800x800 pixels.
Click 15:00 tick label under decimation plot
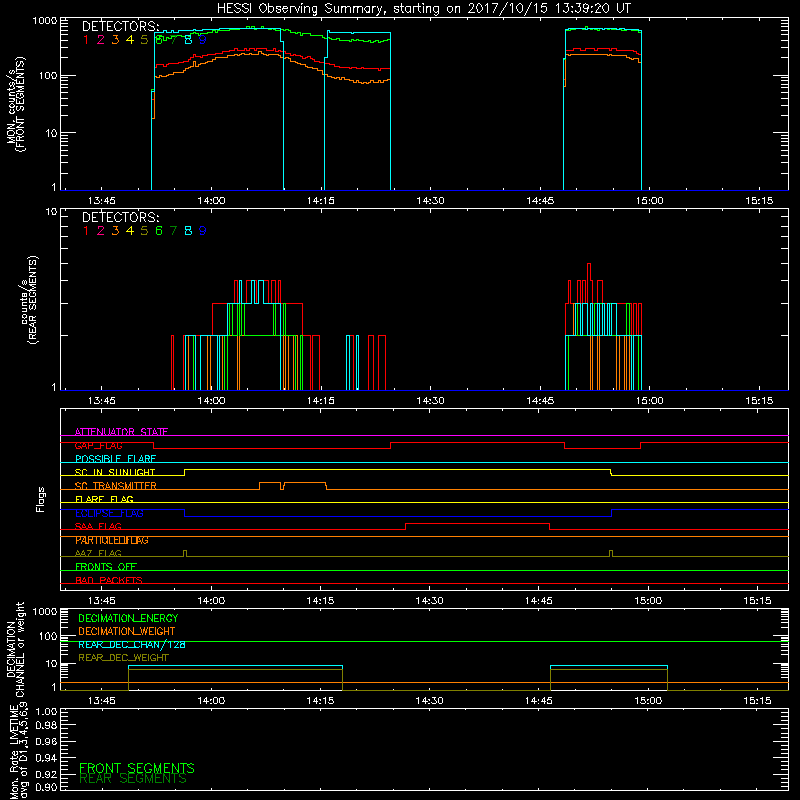coord(648,701)
